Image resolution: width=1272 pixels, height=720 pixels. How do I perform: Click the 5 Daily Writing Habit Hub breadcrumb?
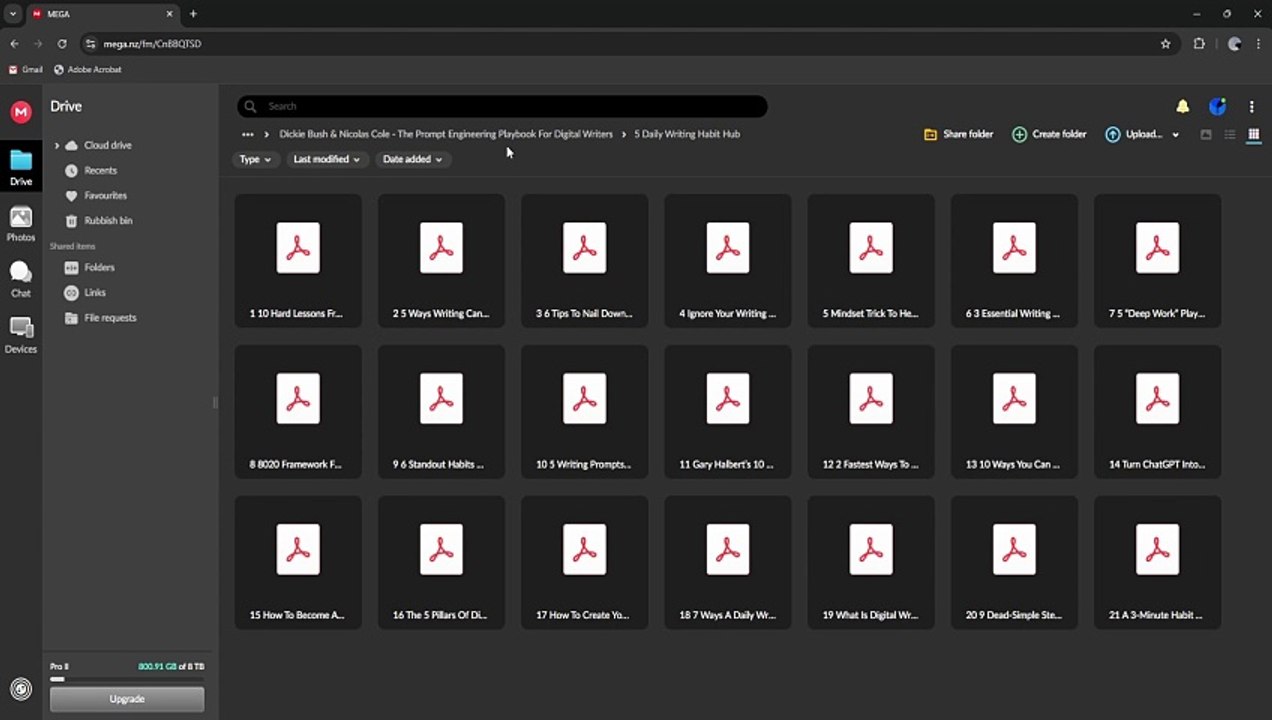(x=687, y=134)
